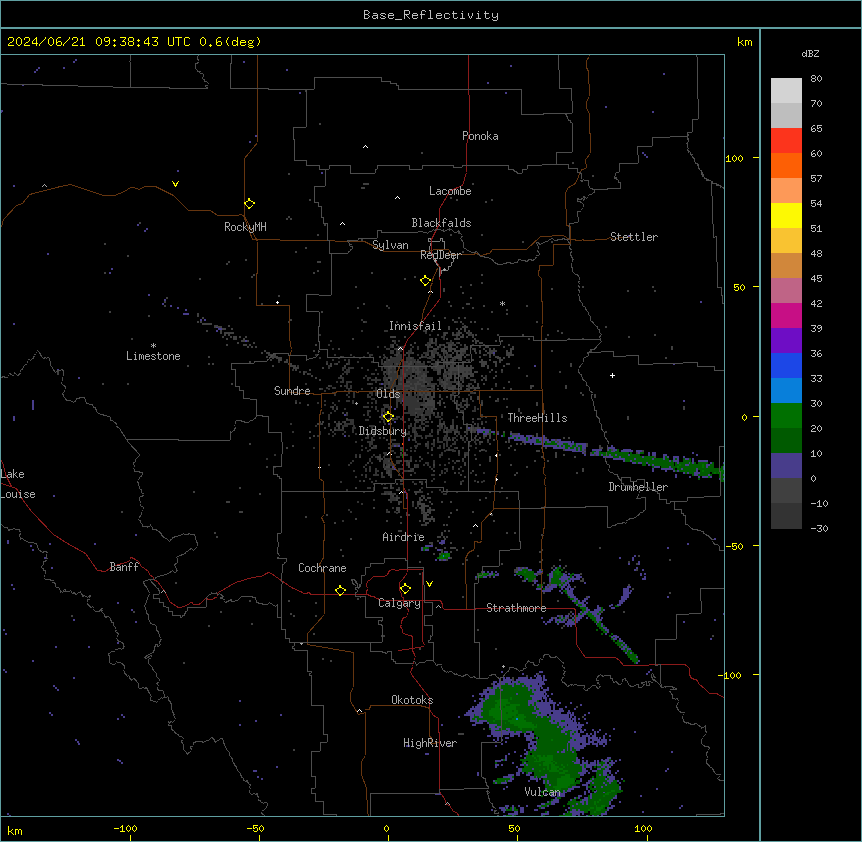
Task: Click the Stettler city label
Action: coord(634,237)
